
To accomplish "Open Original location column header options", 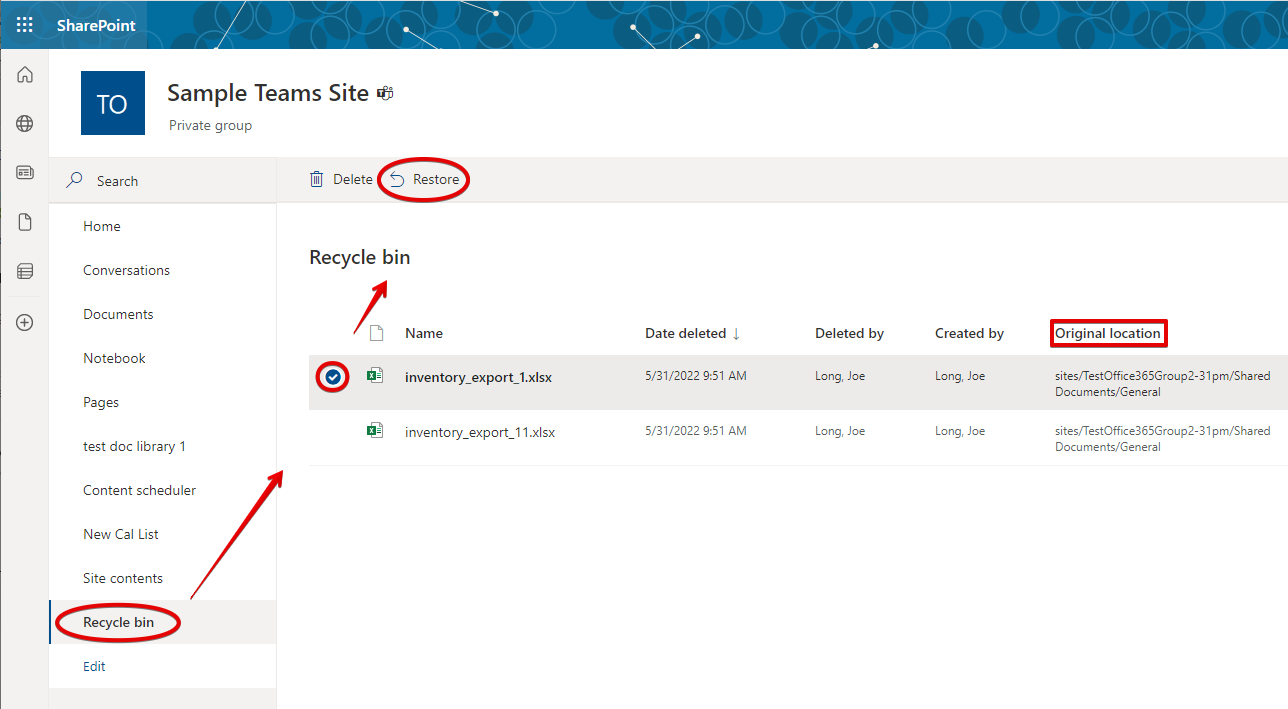I will (1107, 333).
